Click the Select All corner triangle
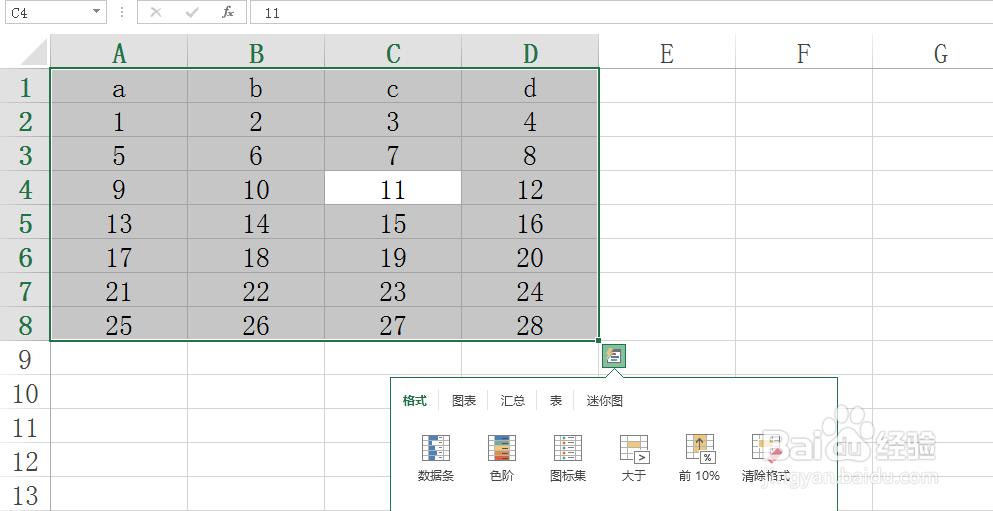The width and height of the screenshot is (993, 511). 34,52
